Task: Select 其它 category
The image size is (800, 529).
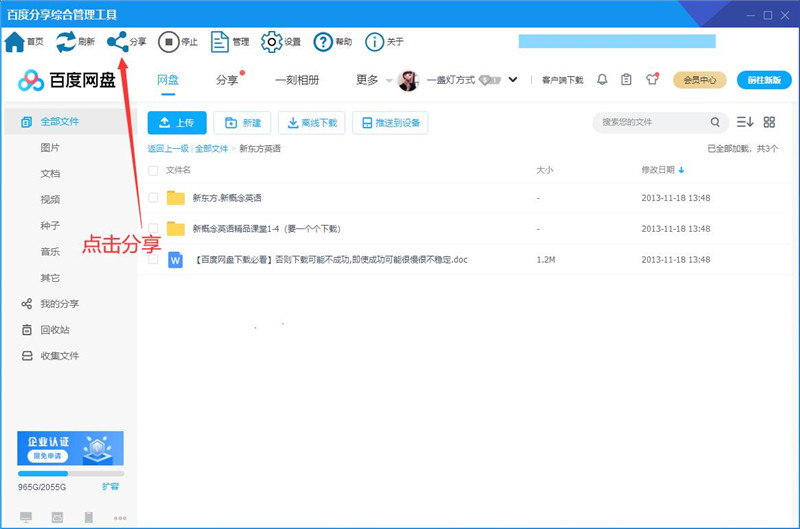Action: pyautogui.click(x=50, y=278)
